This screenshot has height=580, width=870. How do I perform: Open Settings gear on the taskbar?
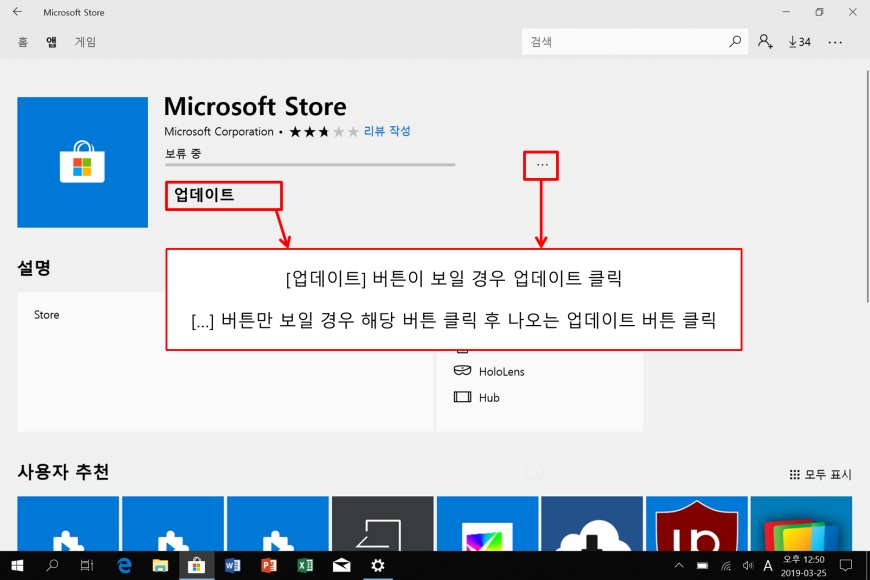378,566
